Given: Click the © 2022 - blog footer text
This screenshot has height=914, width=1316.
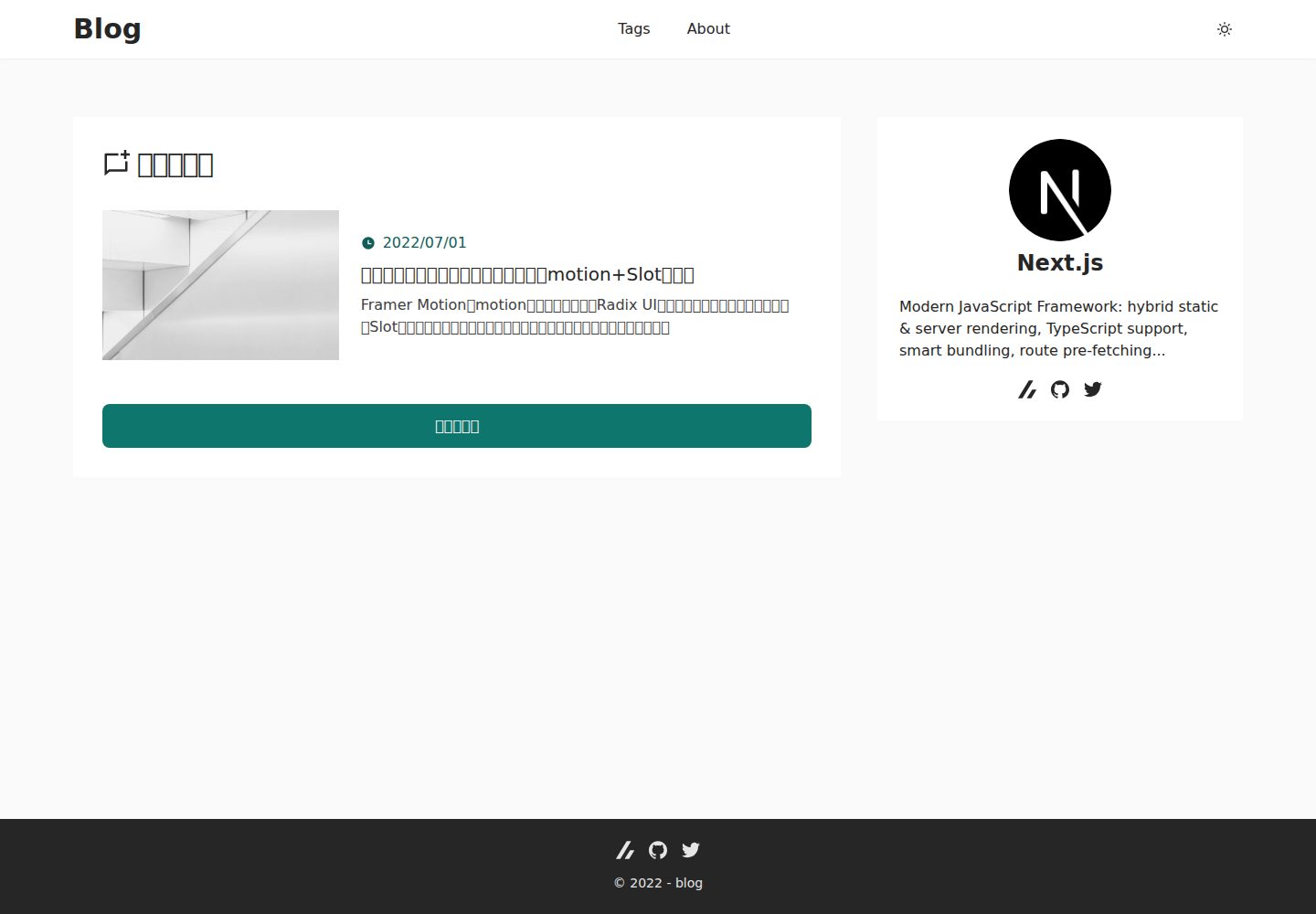Looking at the screenshot, I should coord(658,883).
